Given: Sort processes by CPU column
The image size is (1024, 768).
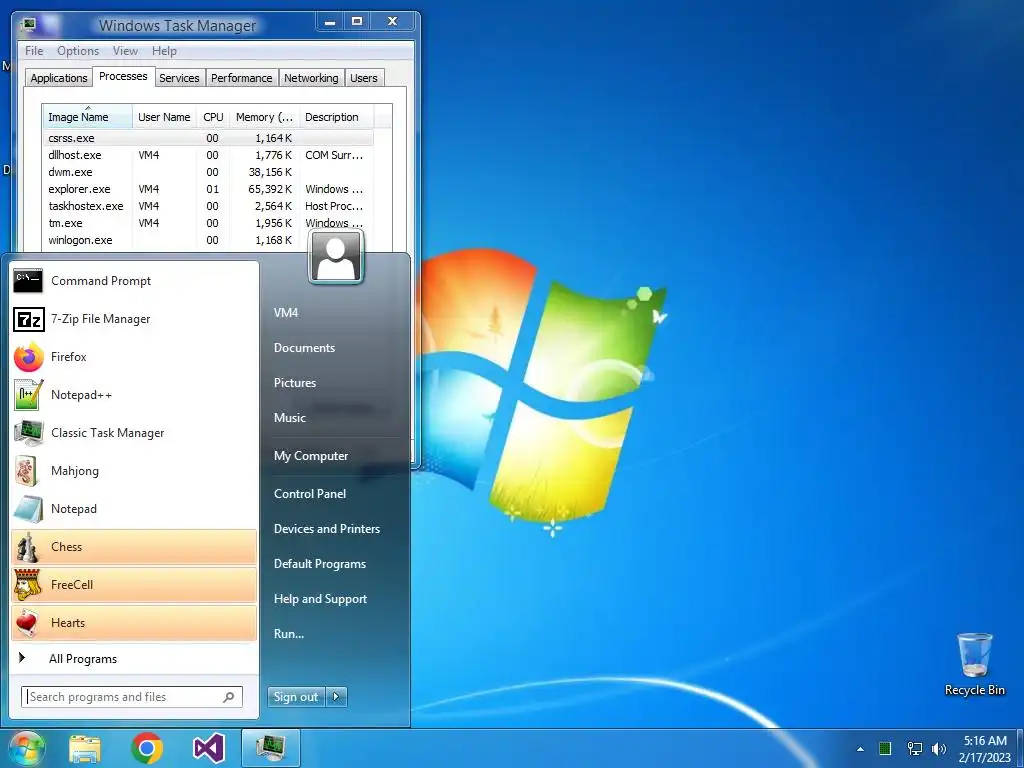Looking at the screenshot, I should point(213,117).
